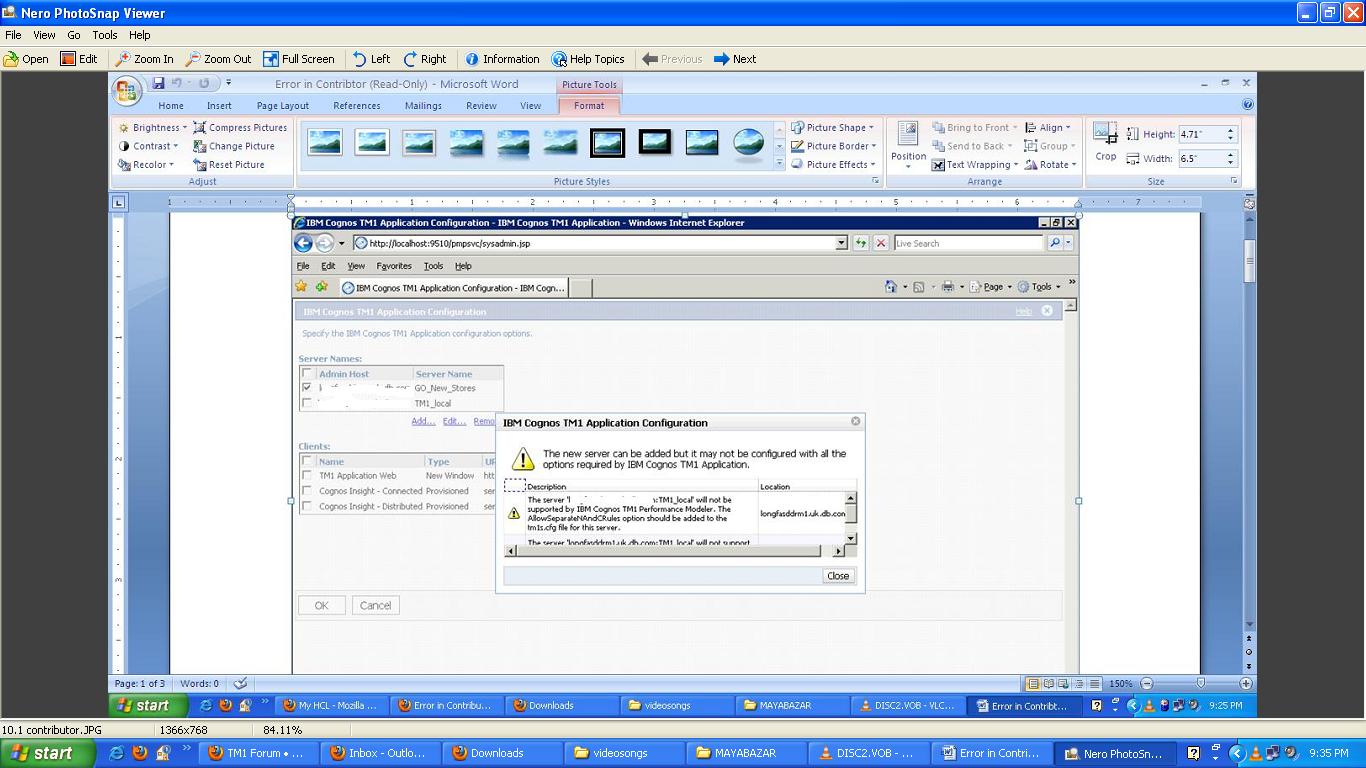Open Help Topics
The image size is (1366, 768).
pyautogui.click(x=588, y=59)
